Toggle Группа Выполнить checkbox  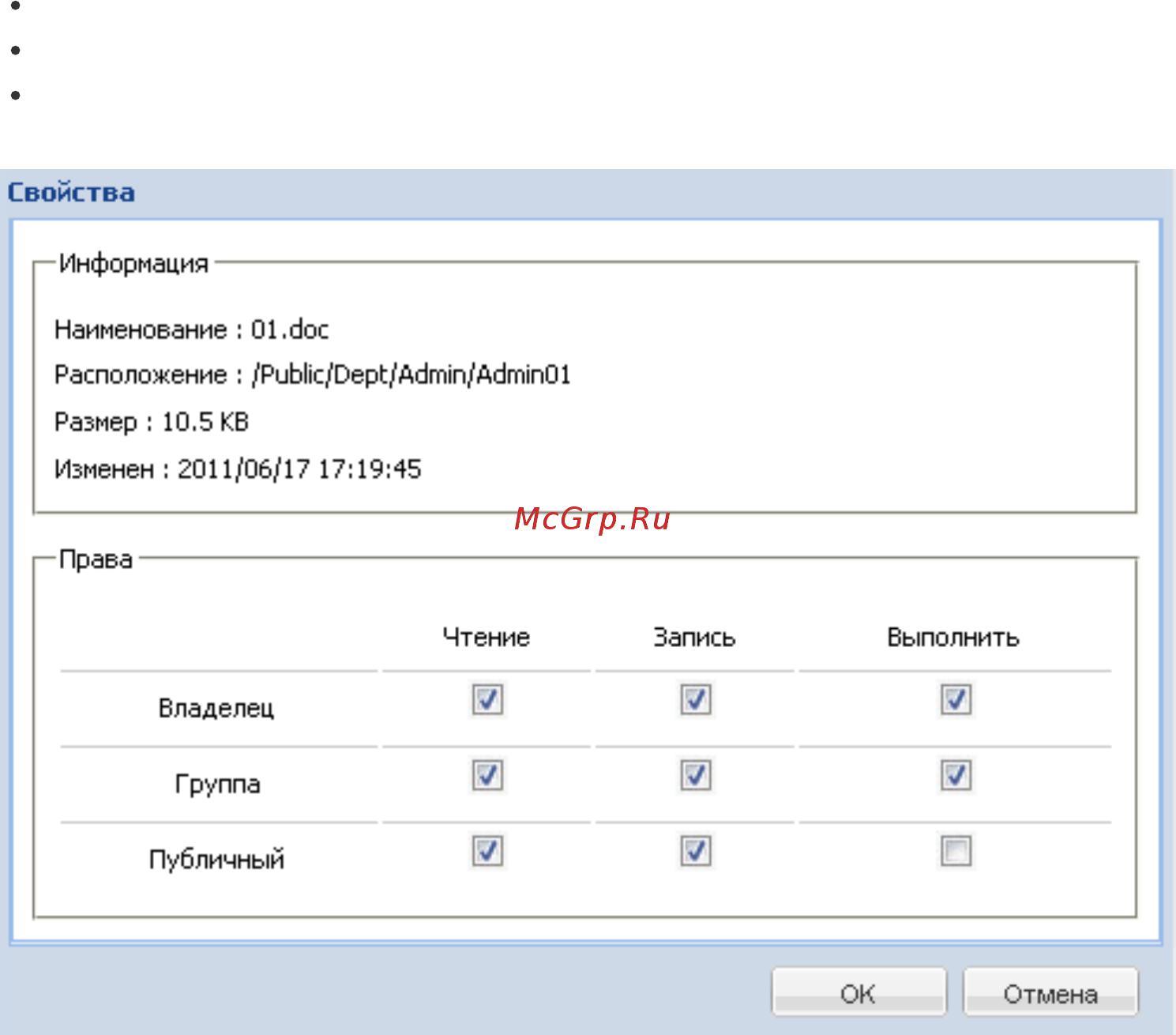pyautogui.click(x=956, y=775)
